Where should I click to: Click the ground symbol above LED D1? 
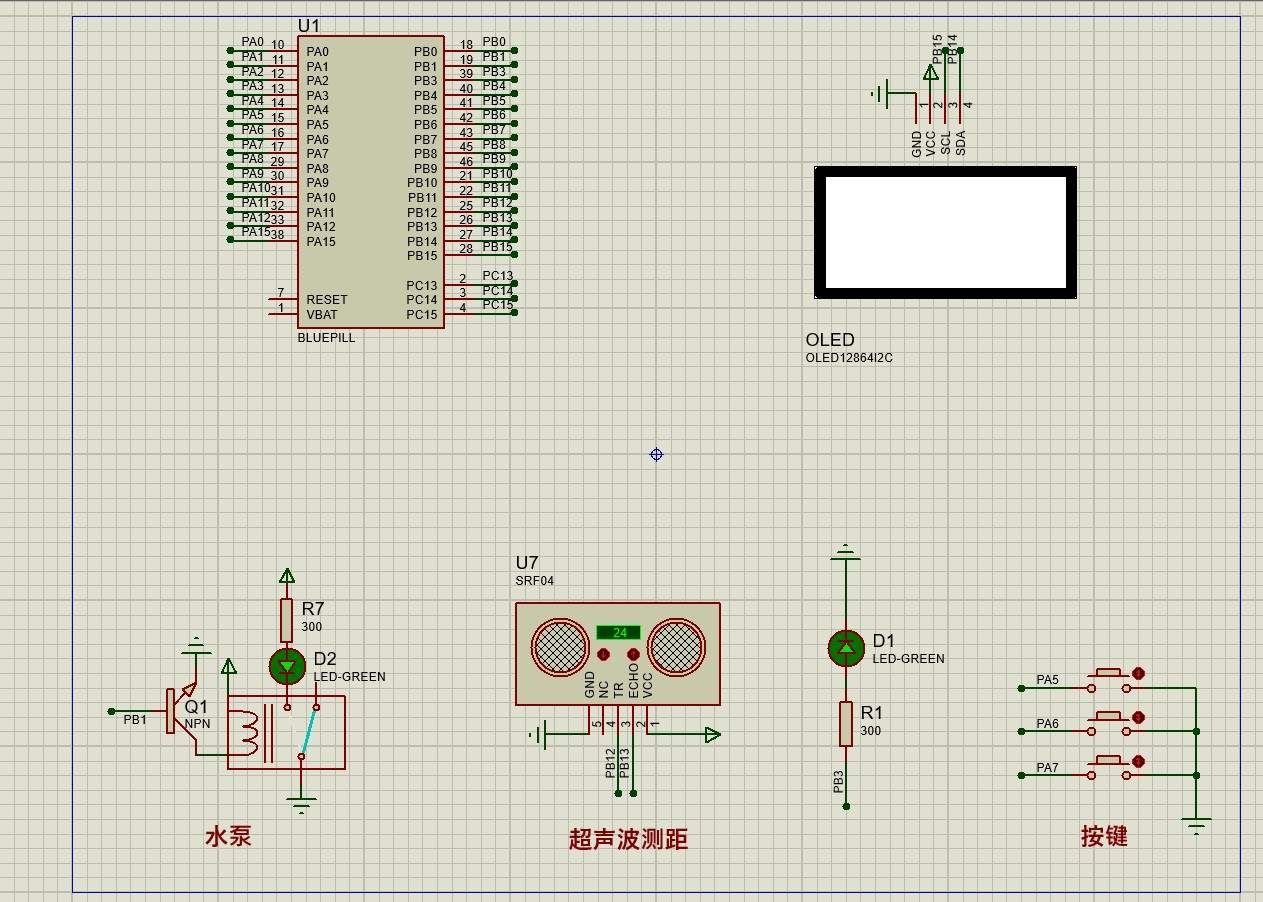click(x=846, y=551)
